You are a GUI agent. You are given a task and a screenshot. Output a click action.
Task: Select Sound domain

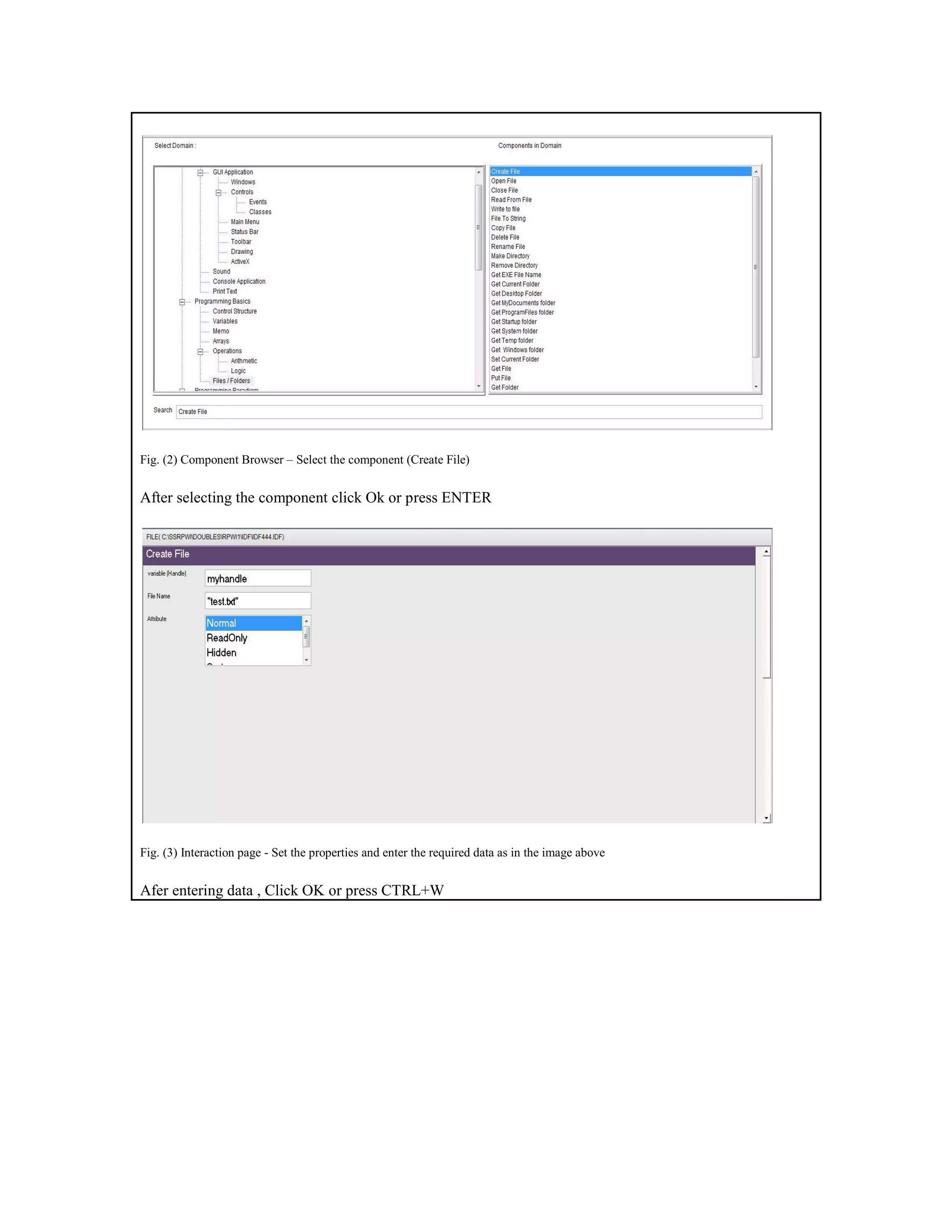(221, 272)
